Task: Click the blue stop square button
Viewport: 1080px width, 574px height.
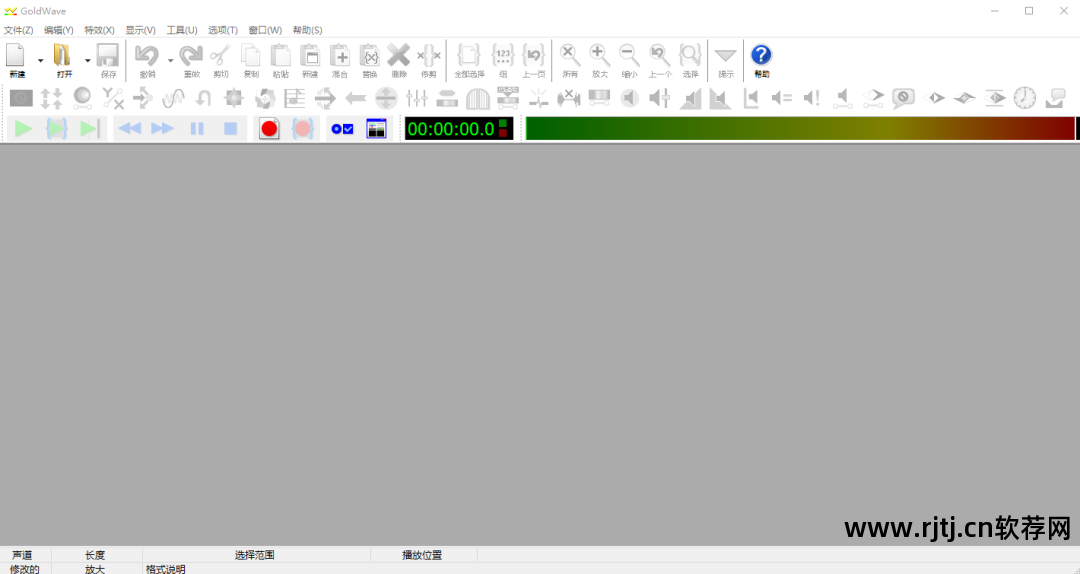Action: coord(231,129)
